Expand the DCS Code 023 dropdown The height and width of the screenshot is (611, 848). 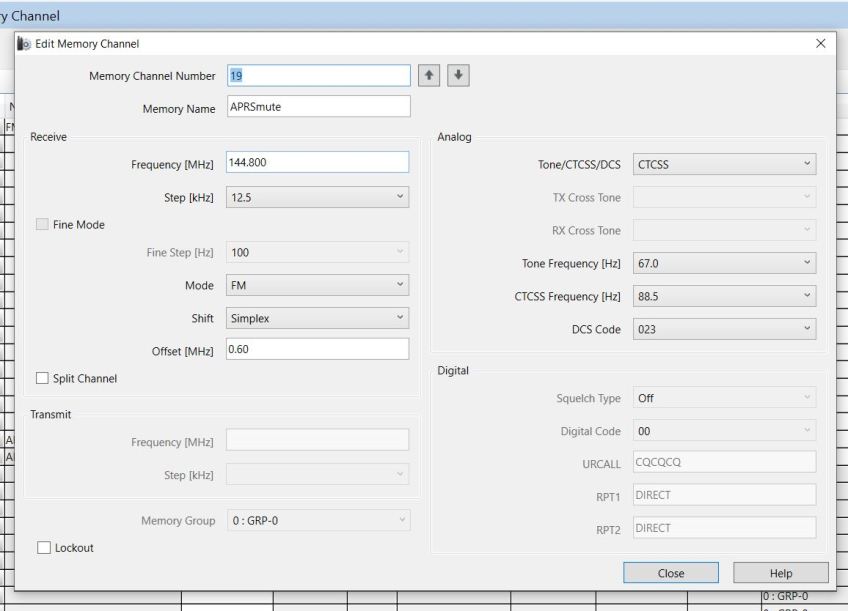click(724, 330)
